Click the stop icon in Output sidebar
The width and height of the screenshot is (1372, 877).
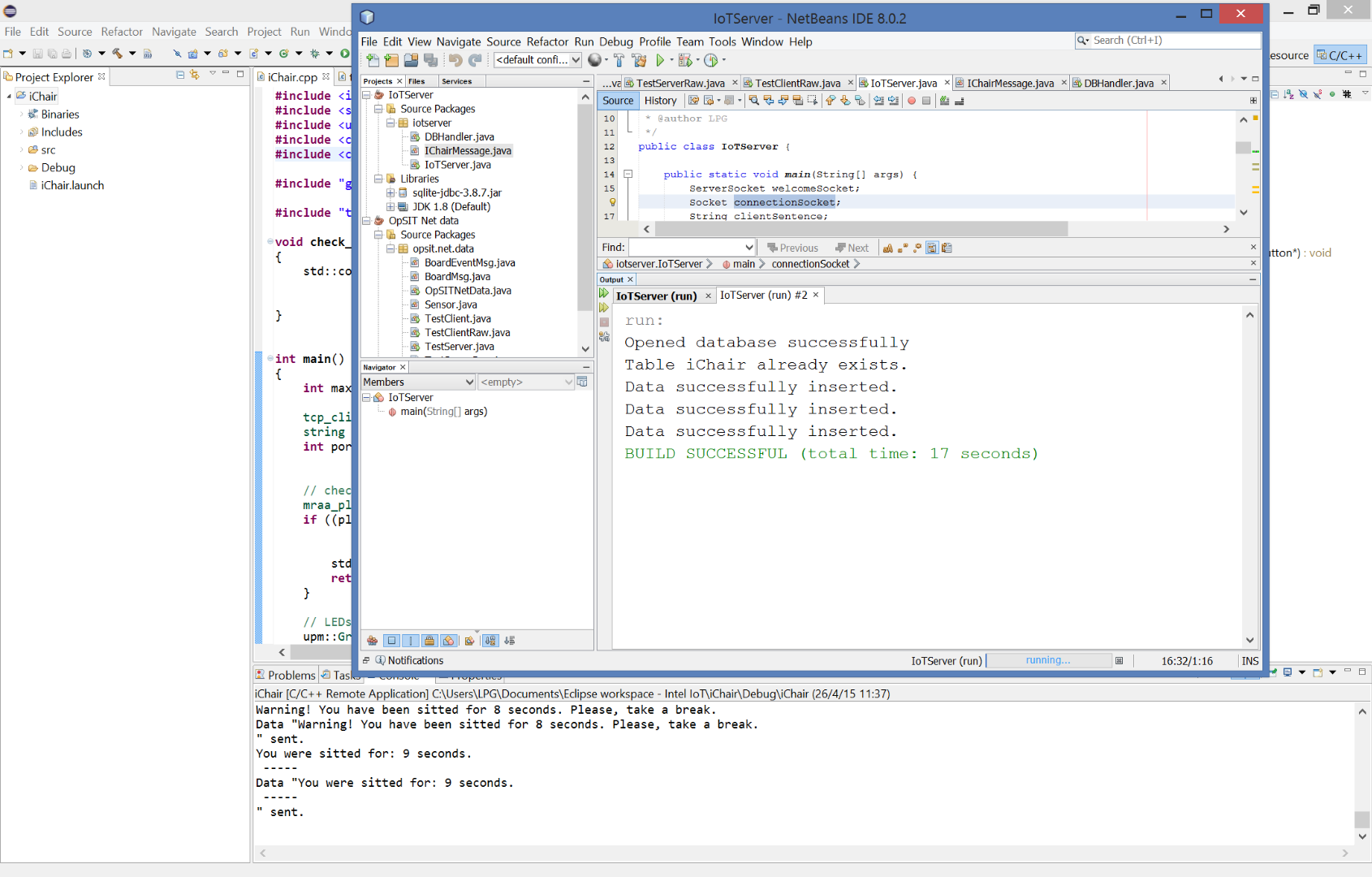(604, 322)
